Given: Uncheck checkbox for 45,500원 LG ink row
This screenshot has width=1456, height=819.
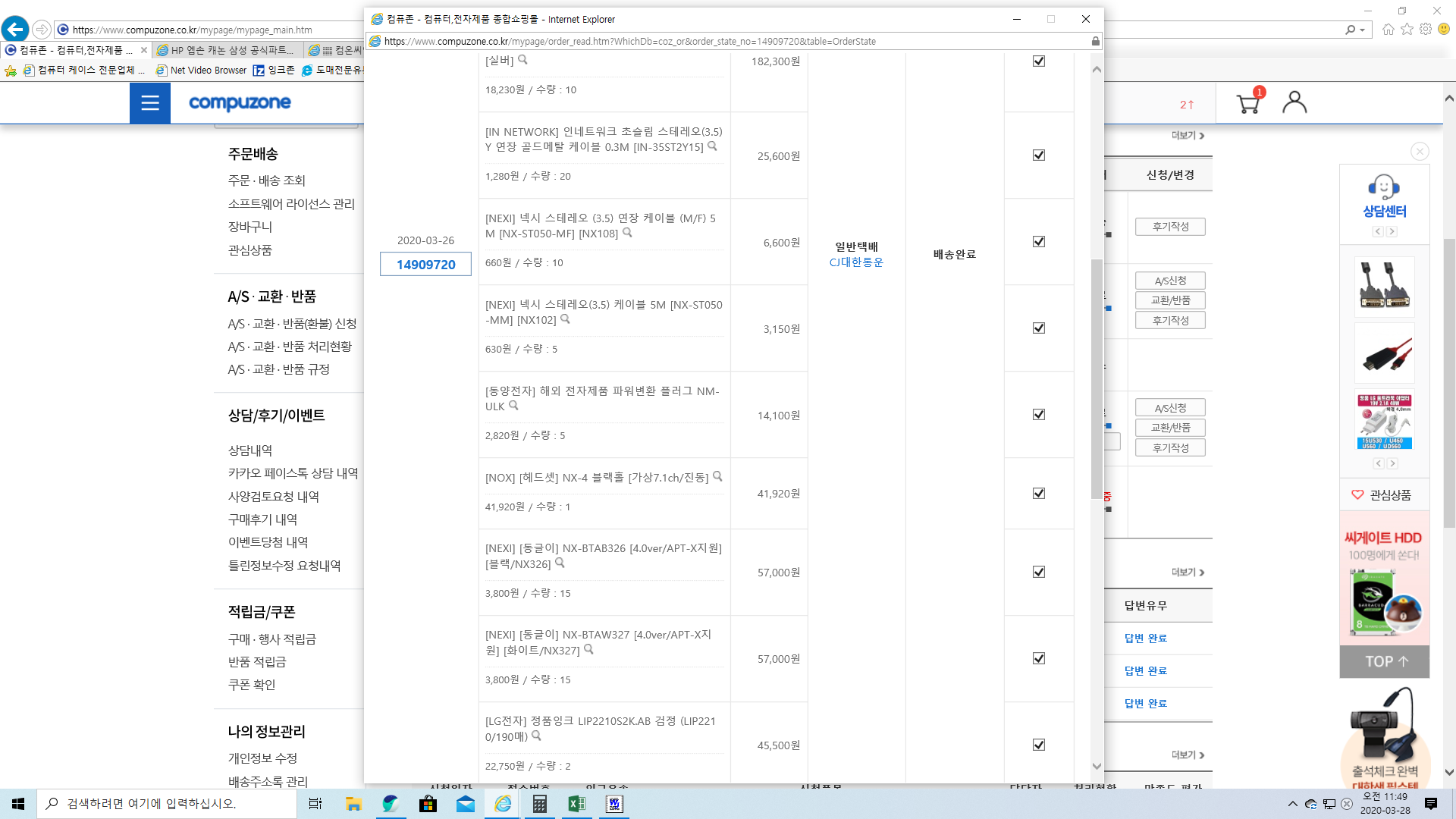Looking at the screenshot, I should [x=1039, y=745].
